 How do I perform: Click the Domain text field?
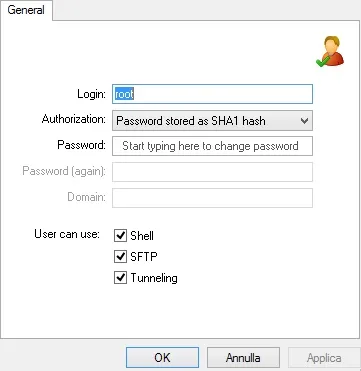[x=212, y=198]
